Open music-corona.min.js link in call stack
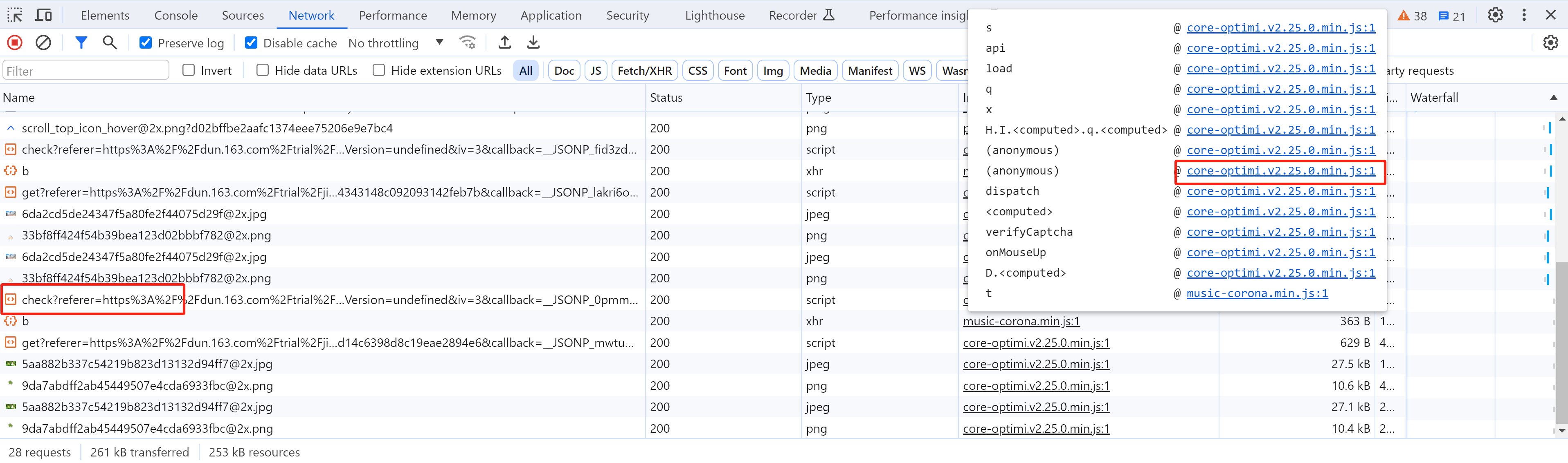 [x=1257, y=294]
